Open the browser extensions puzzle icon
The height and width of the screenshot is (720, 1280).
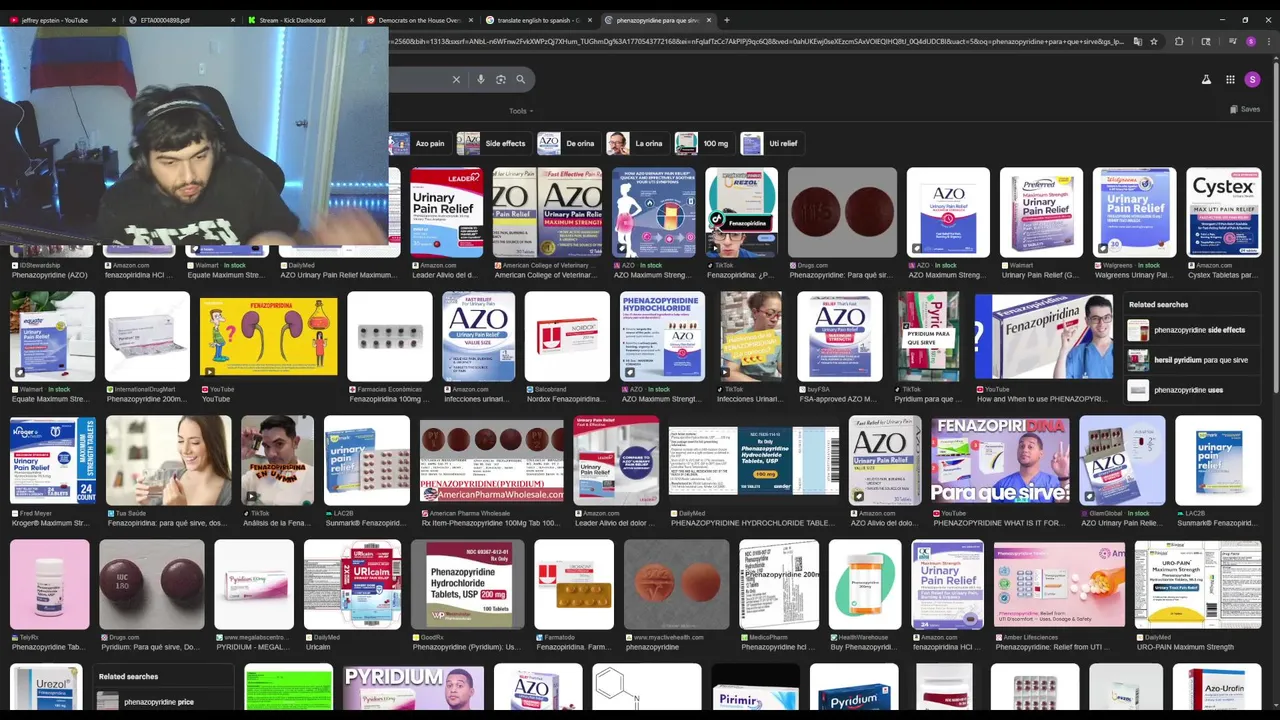coord(1179,42)
